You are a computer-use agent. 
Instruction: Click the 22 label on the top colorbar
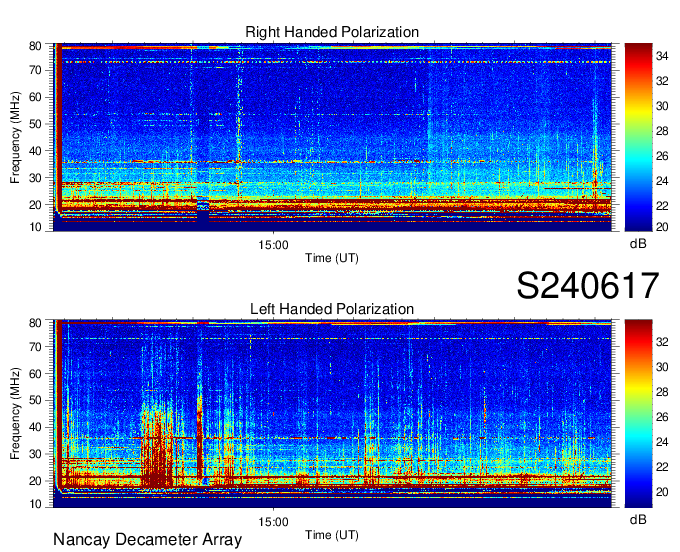(x=662, y=206)
